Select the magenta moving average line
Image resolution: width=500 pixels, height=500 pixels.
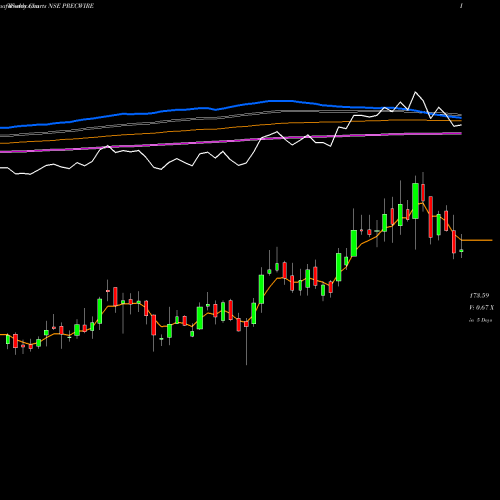230,142
